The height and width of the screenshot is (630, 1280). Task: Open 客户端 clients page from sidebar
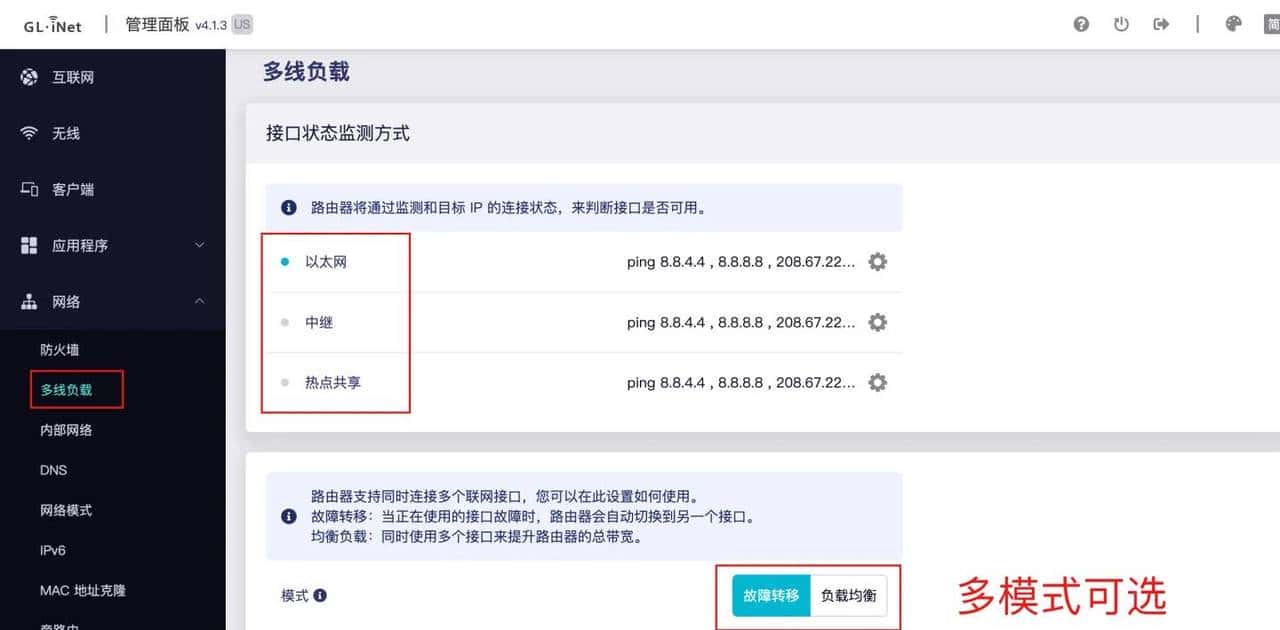click(77, 189)
